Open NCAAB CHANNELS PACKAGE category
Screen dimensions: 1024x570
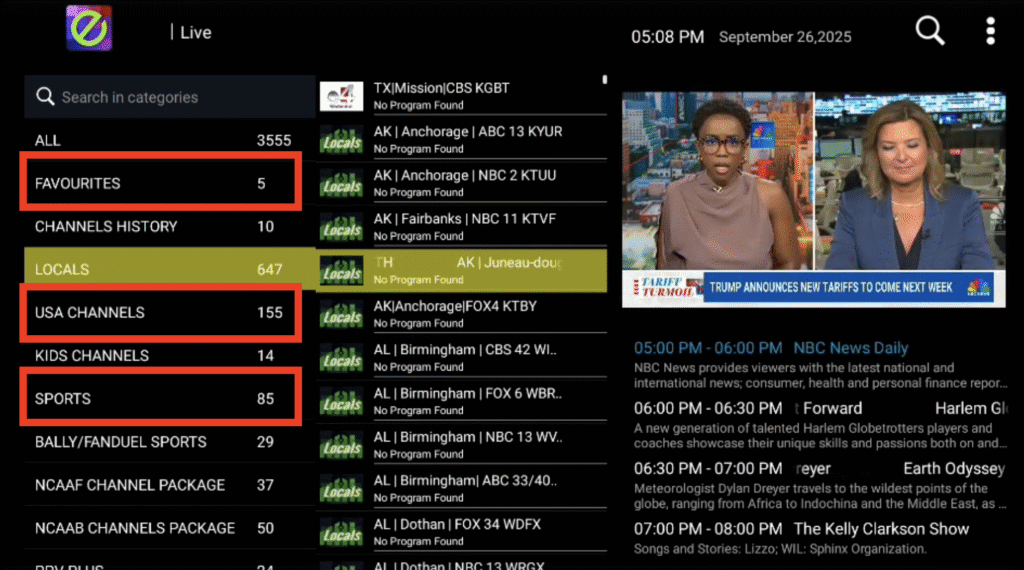coord(170,528)
